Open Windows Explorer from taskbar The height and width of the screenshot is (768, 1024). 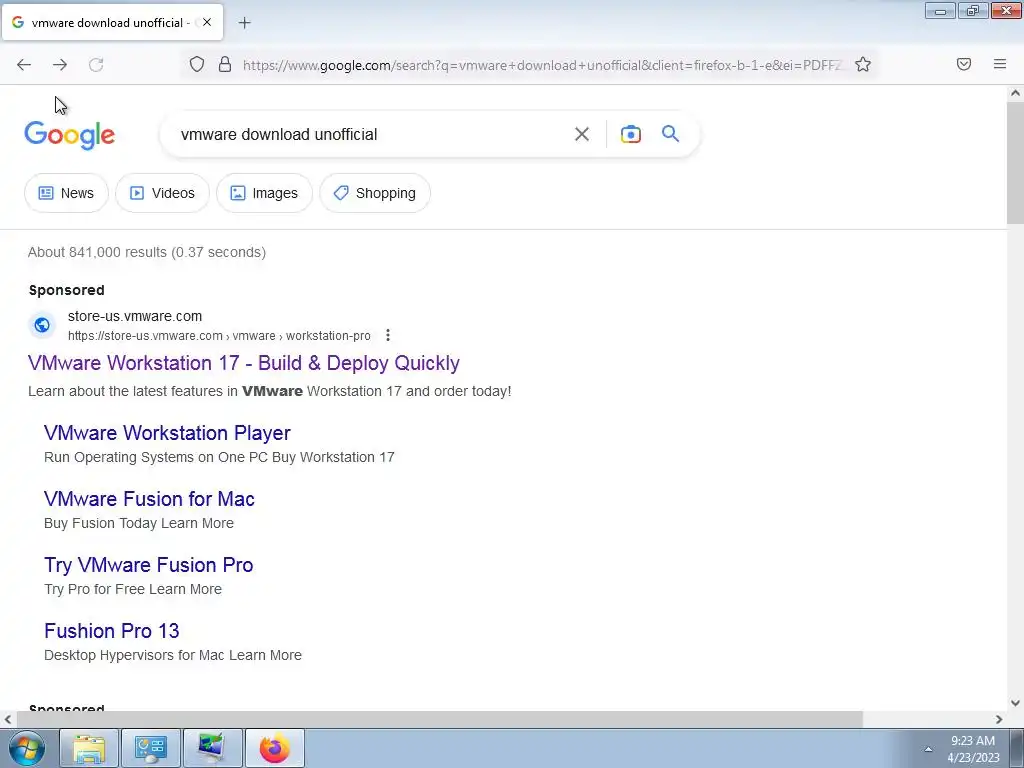point(89,748)
